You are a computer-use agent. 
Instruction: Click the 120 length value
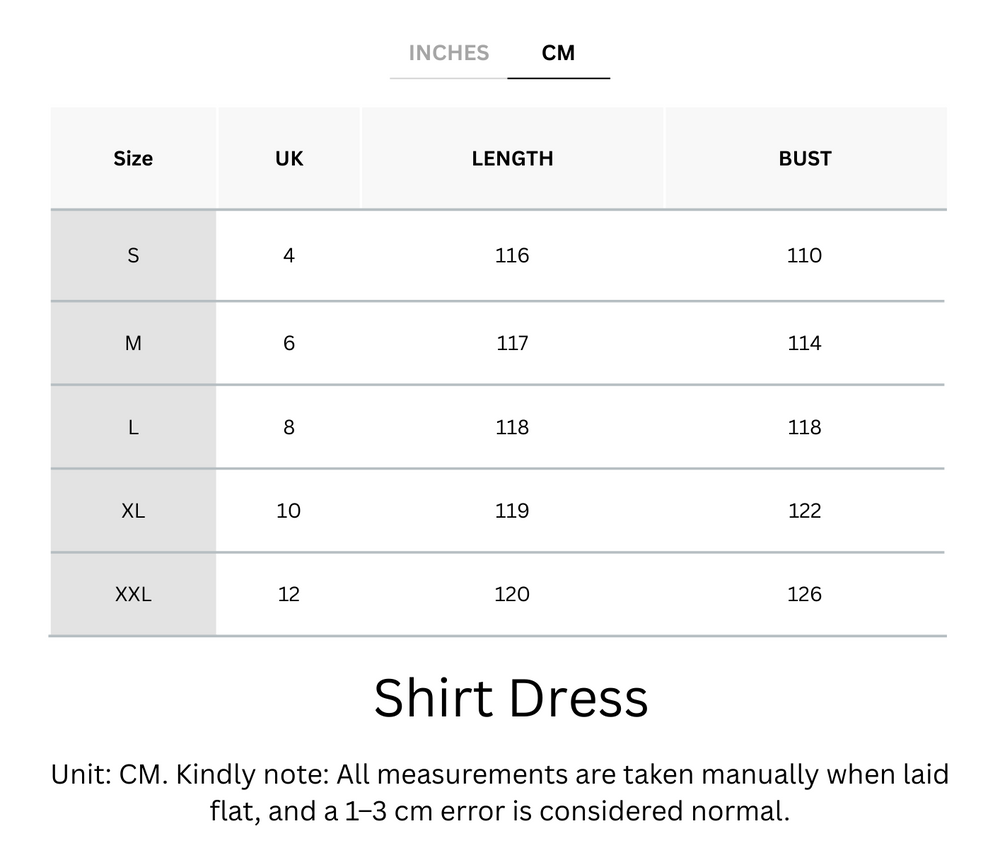pos(512,593)
